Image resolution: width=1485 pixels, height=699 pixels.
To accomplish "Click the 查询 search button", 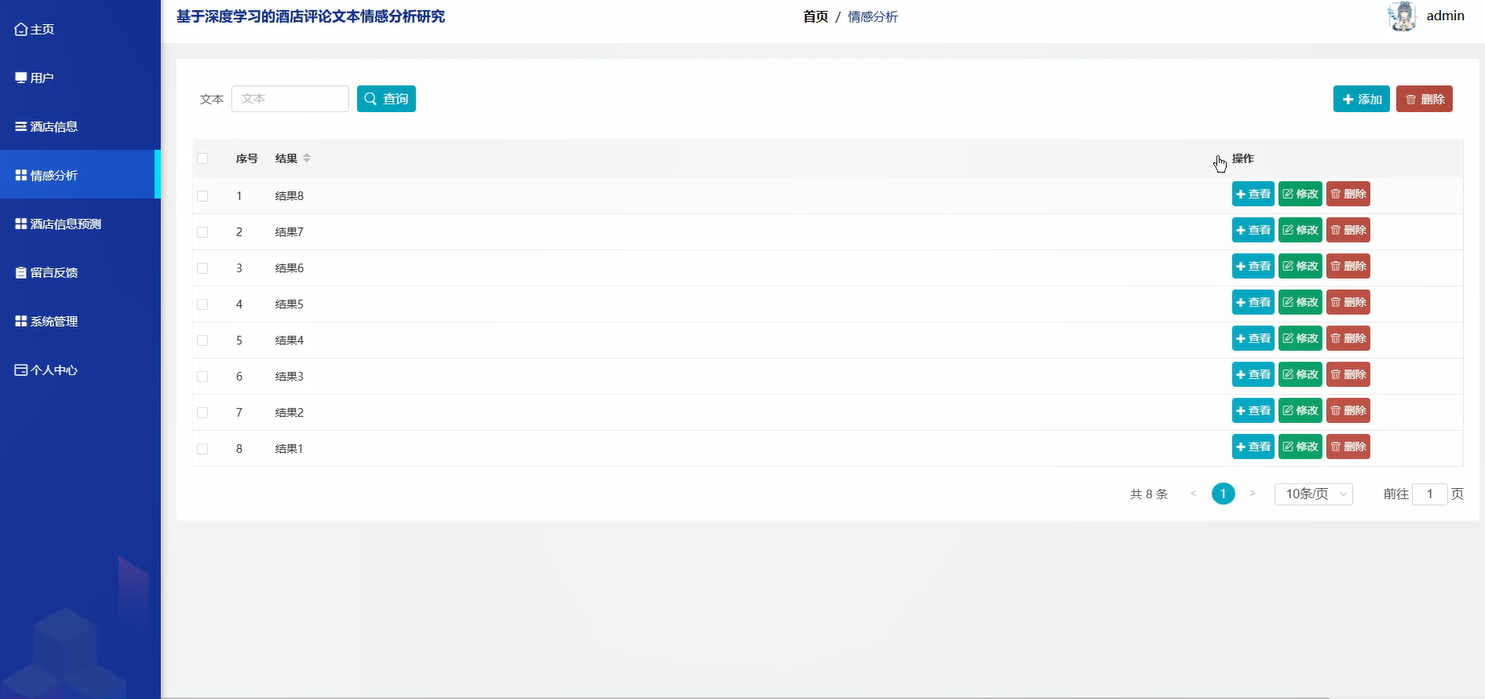I will click(386, 99).
